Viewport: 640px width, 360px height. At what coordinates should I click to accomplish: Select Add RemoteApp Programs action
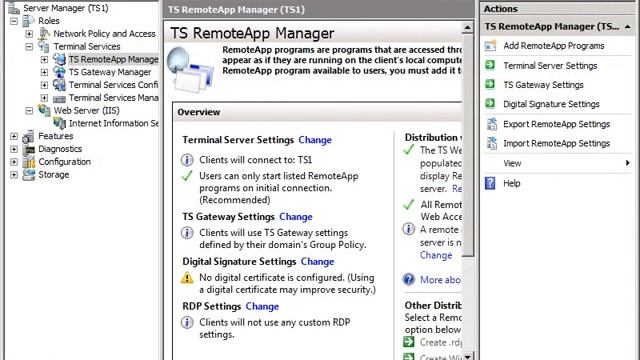coord(553,46)
